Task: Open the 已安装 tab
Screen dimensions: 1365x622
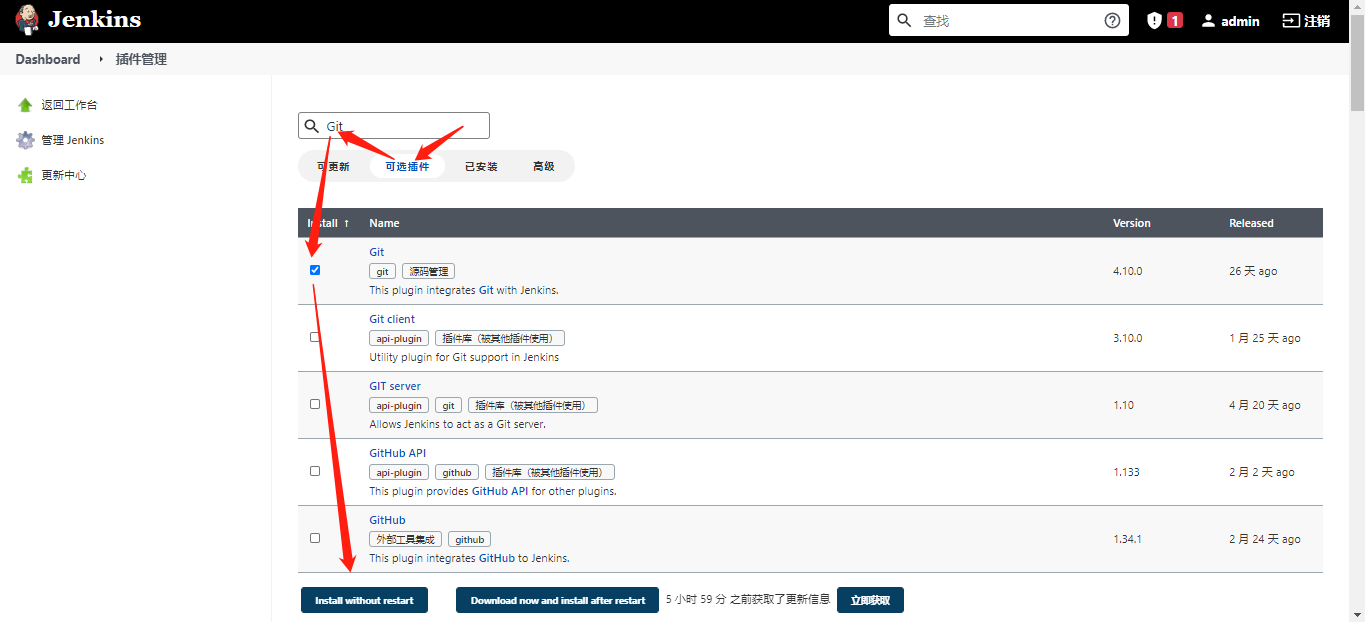Action: (x=481, y=166)
